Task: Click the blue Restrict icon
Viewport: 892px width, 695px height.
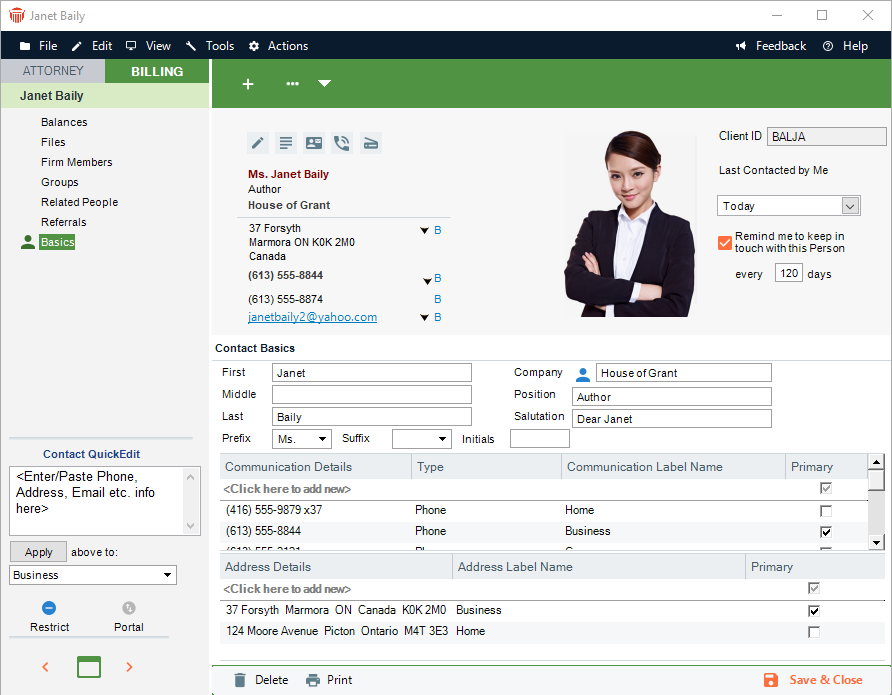Action: click(49, 608)
